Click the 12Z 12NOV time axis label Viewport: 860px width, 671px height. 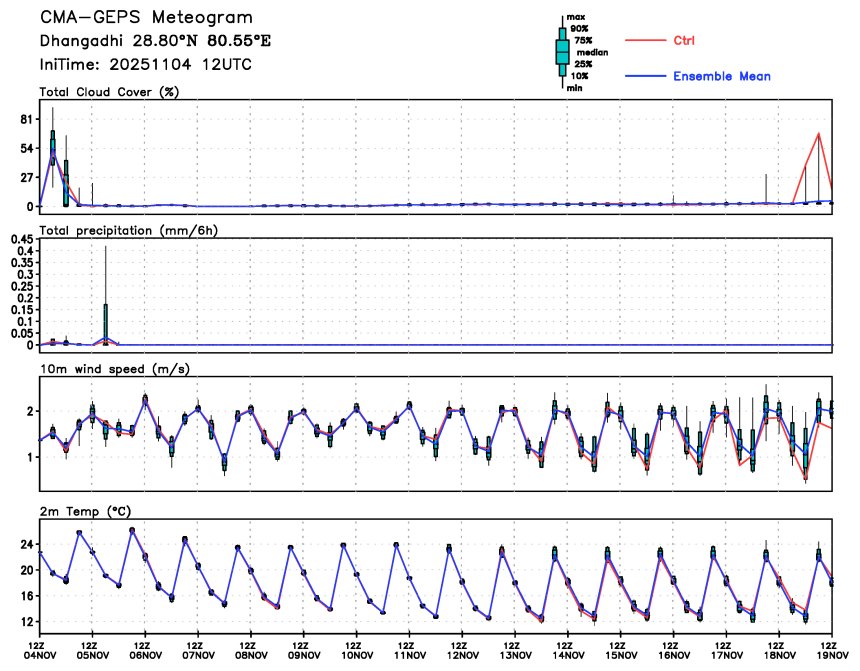462,651
